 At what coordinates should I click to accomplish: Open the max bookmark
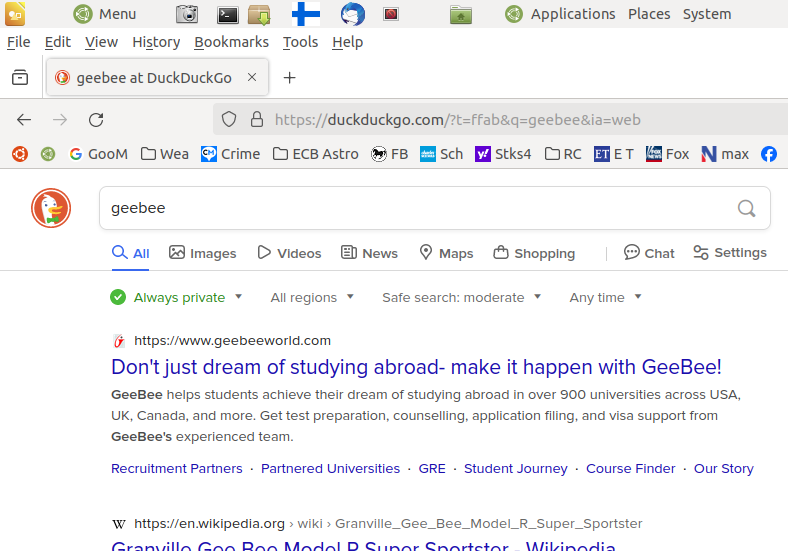pyautogui.click(x=725, y=154)
